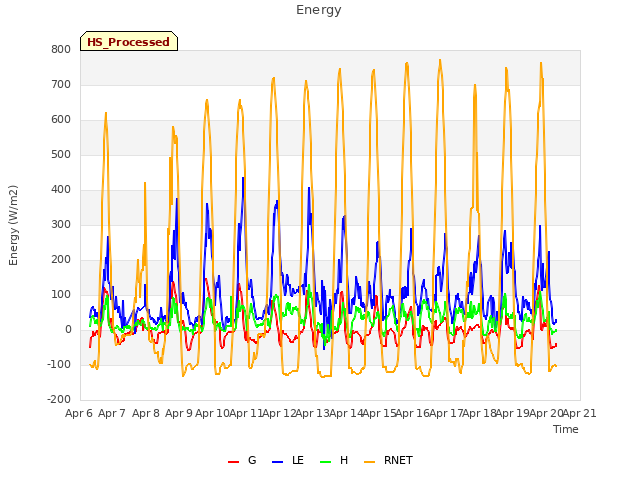Click the 800 y-axis value
640x480 pixels.
[x=61, y=49]
